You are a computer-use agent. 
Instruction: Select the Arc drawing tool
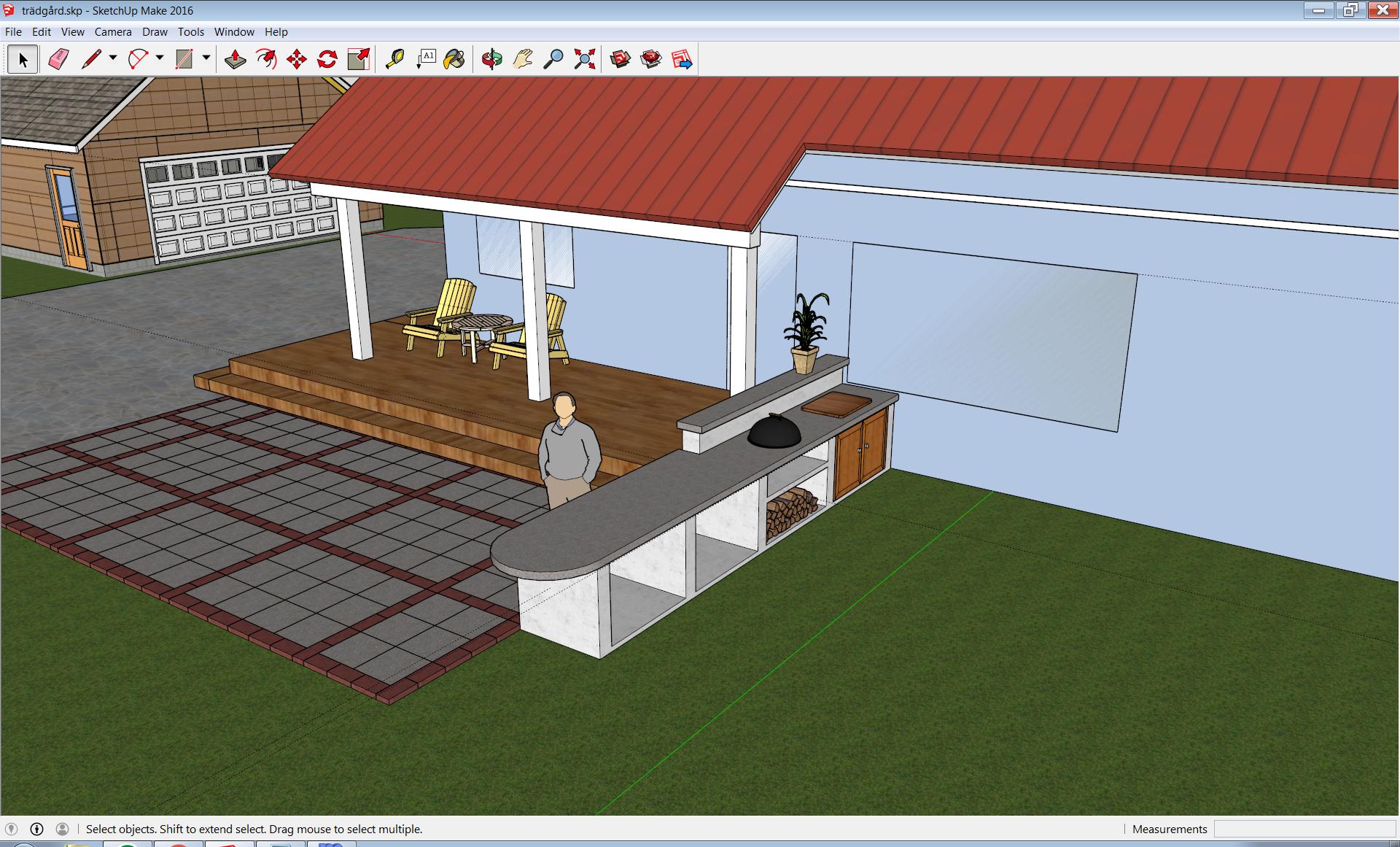(138, 59)
